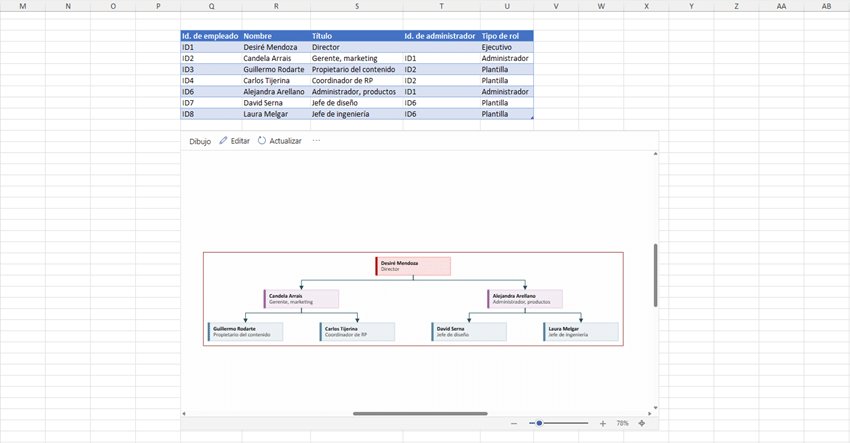Click the 'Alejandra Arellano' table cell
Viewport: 850px width, 443px height.
(x=276, y=92)
